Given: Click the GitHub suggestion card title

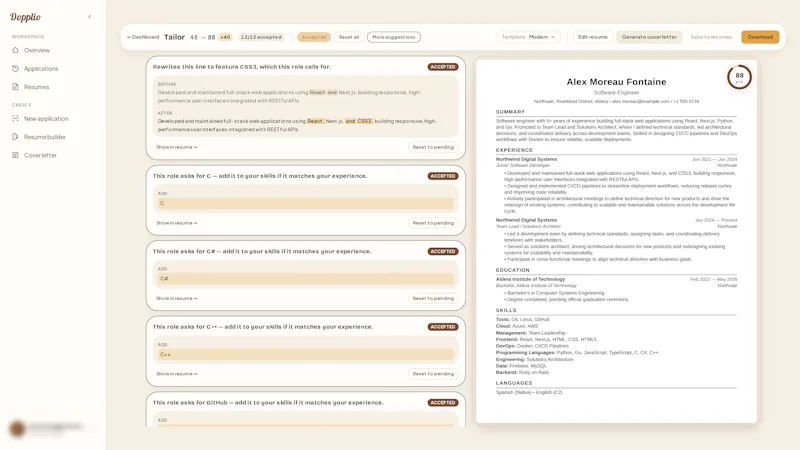Looking at the screenshot, I should tap(268, 403).
